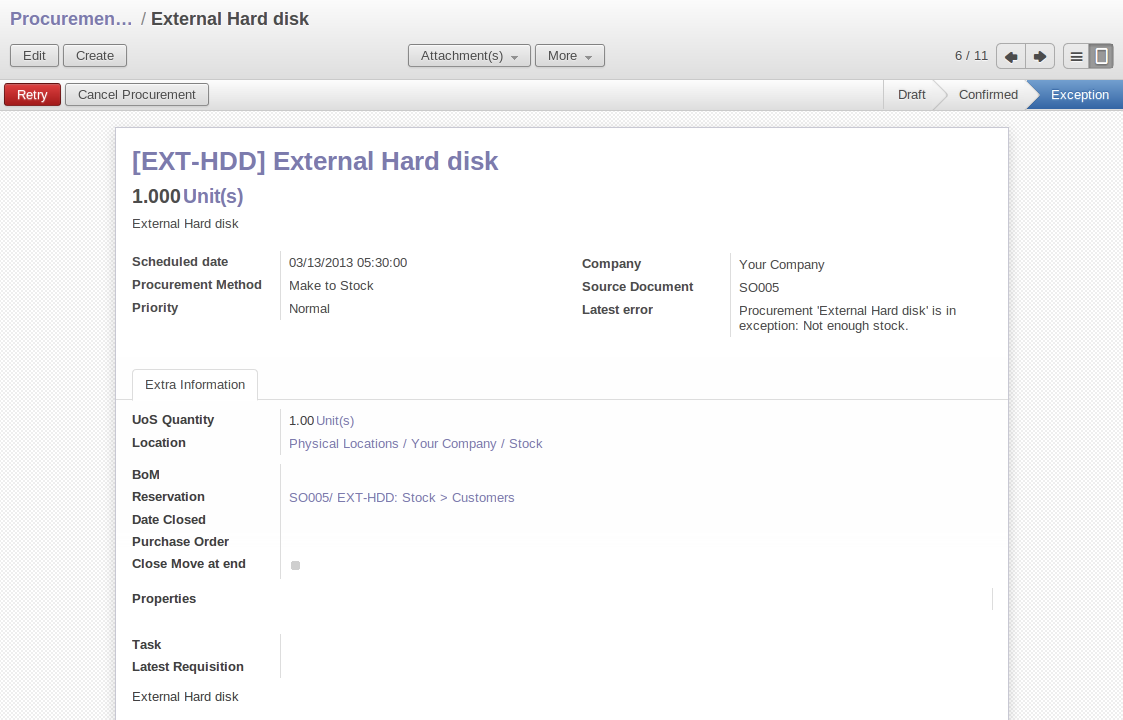This screenshot has height=720, width=1123.
Task: Click the Unit(s) link beside UoS Quantity
Action: (335, 421)
